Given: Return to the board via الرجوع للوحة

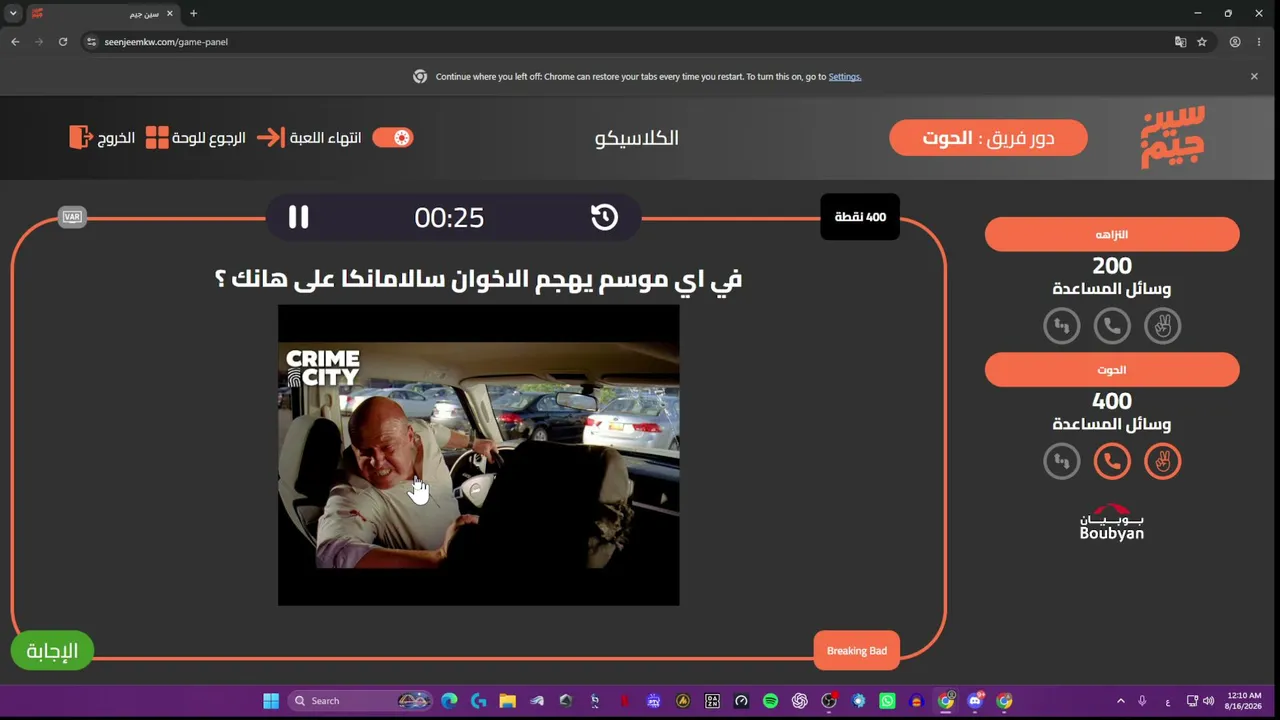Looking at the screenshot, I should [196, 138].
